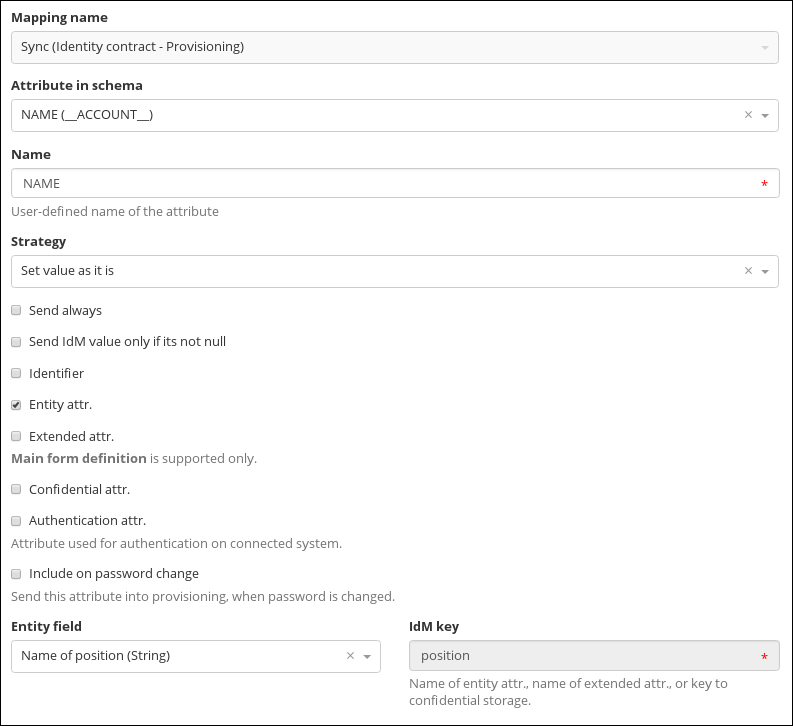Click 'Attribute used for authentication' help text
The height and width of the screenshot is (726, 793).
pyautogui.click(x=177, y=543)
